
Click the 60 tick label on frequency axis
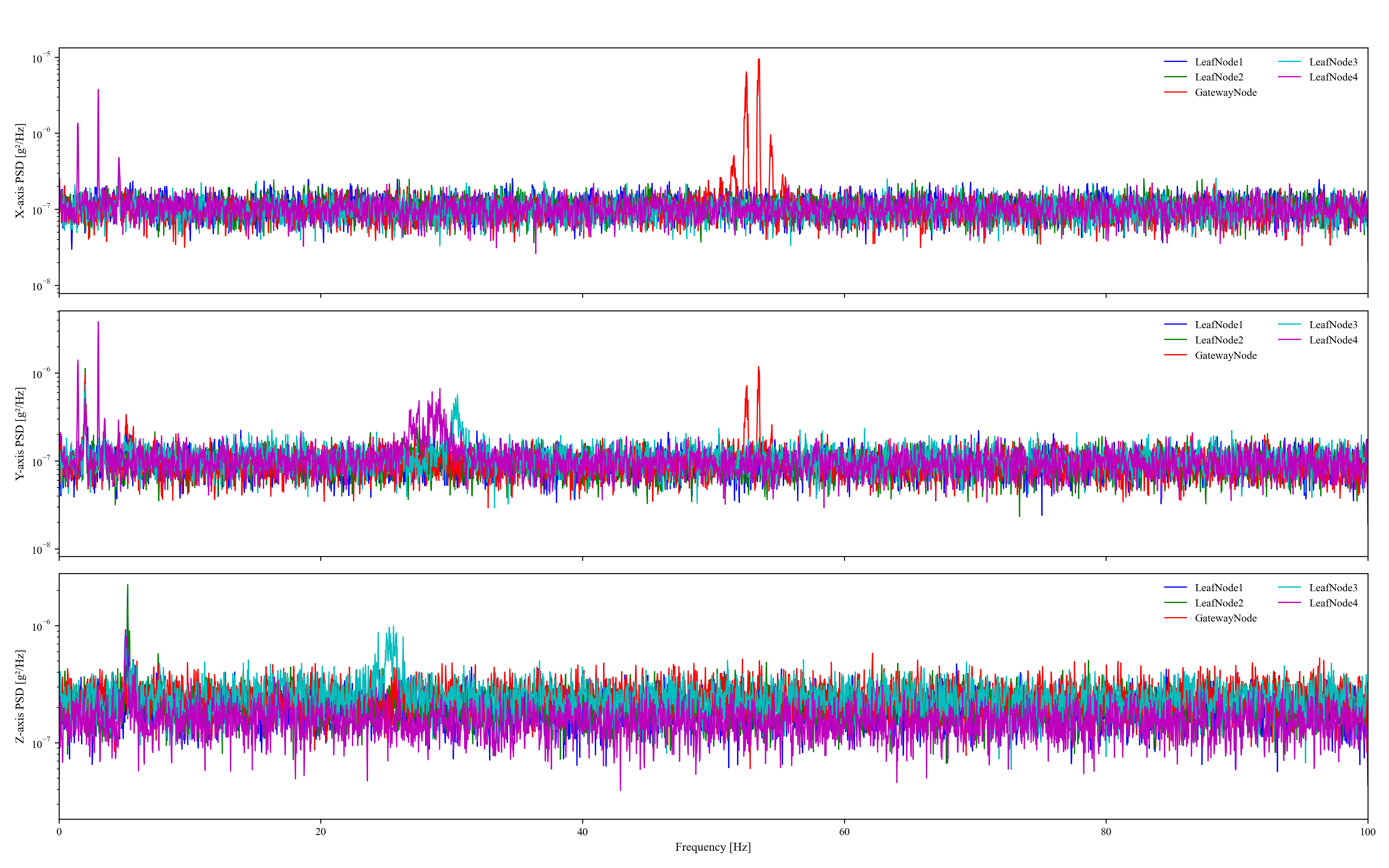coord(844,832)
